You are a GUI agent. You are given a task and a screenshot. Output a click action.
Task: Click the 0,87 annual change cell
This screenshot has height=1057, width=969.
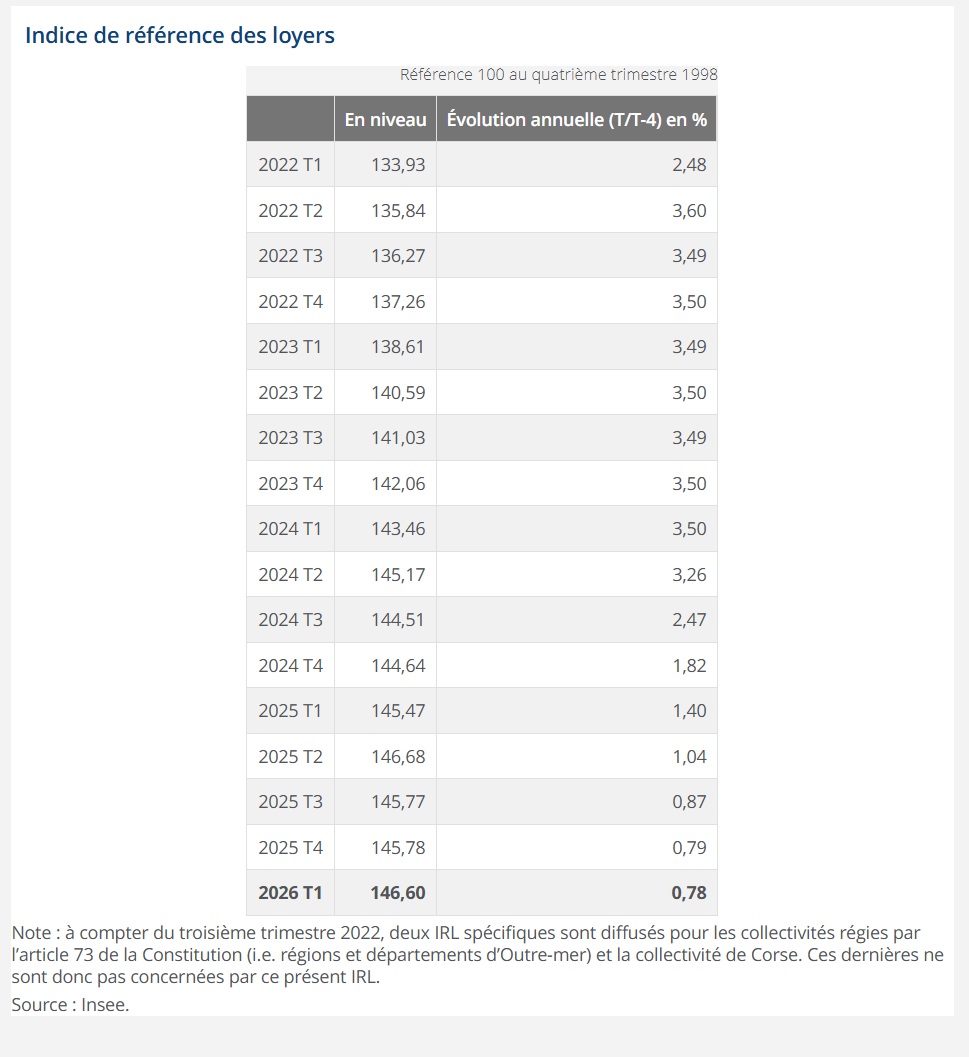689,802
